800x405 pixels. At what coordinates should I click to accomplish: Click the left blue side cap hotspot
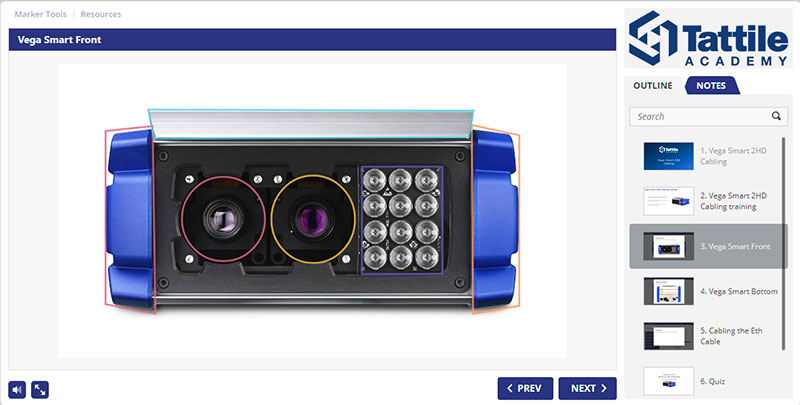coord(130,219)
